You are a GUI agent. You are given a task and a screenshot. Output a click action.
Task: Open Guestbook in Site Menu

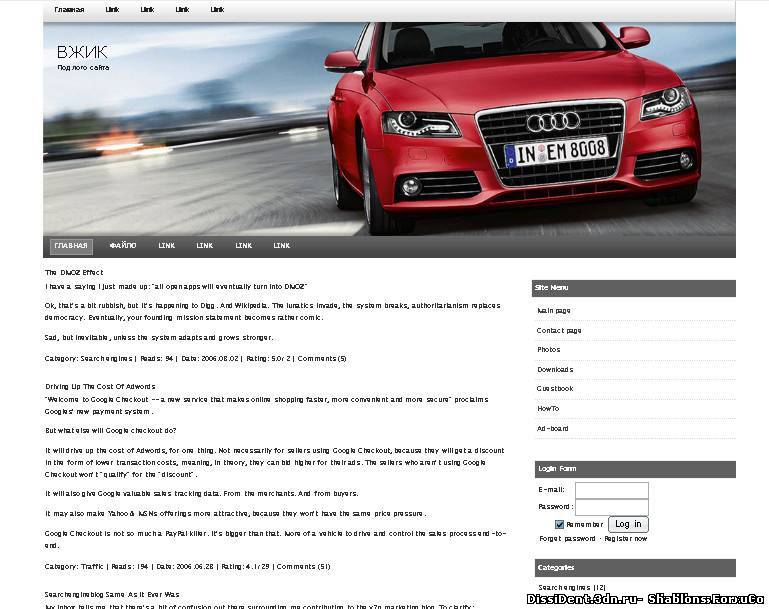555,388
